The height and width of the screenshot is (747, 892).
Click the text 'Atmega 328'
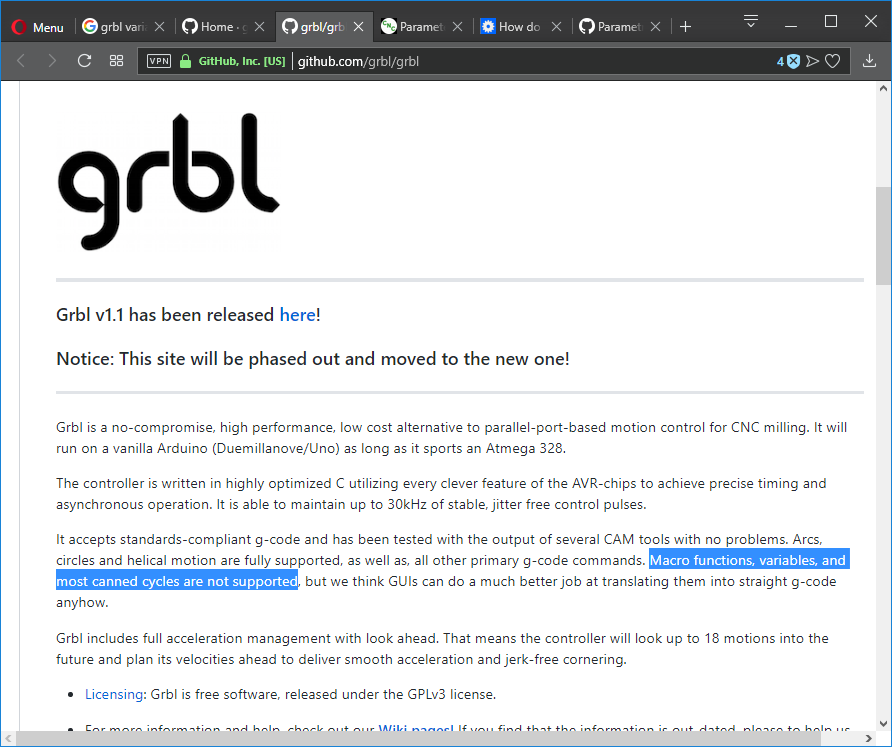(524, 448)
